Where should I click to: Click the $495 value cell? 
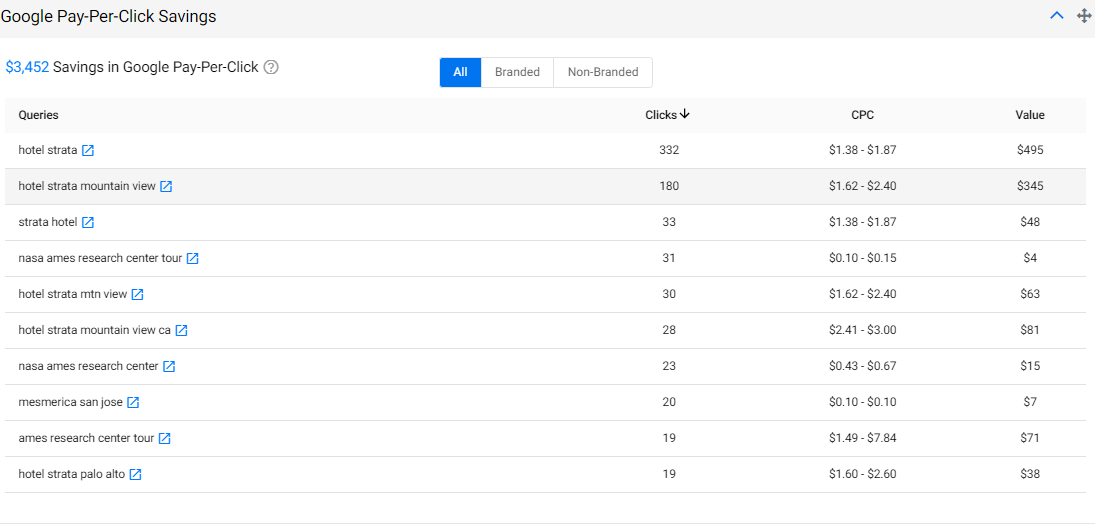coord(1030,150)
